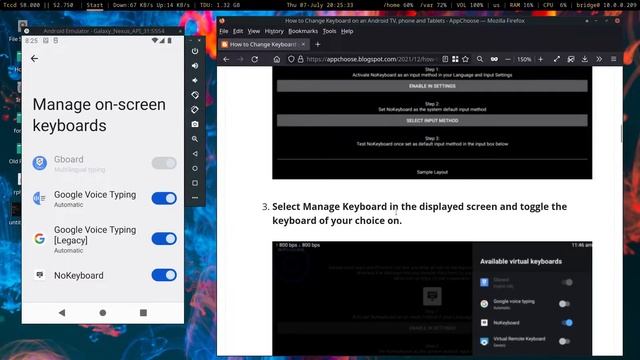Screen dimensions: 640x360
Task: Zoom in with plus button in Firefox
Action: (540, 59)
